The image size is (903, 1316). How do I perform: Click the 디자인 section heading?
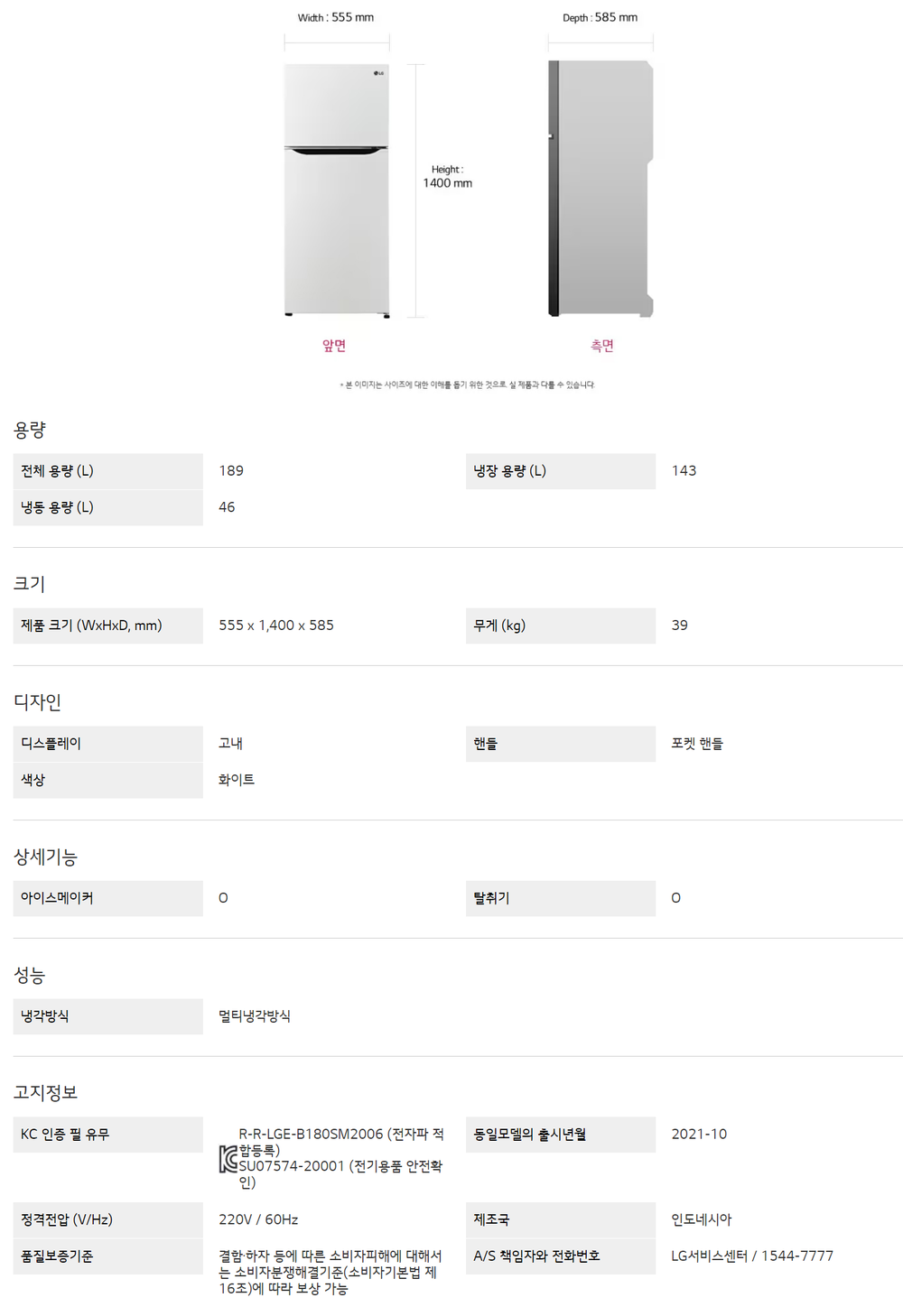tap(37, 701)
